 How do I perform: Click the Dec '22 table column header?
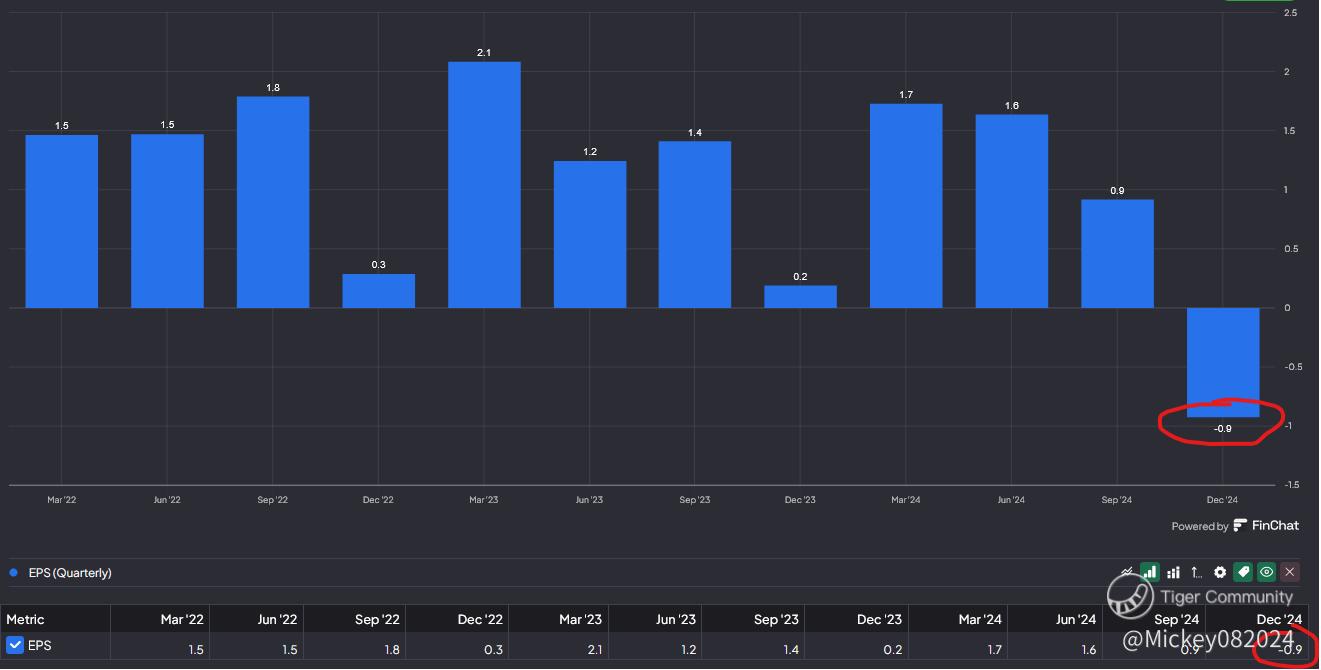click(480, 619)
